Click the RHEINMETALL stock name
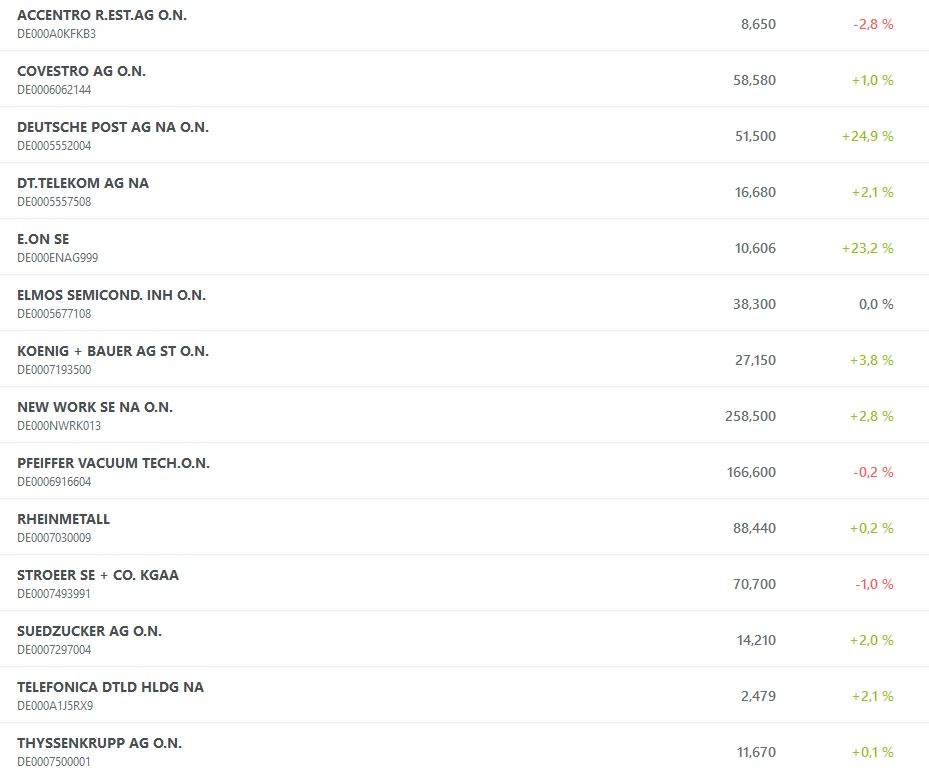929x774 pixels. tap(64, 520)
